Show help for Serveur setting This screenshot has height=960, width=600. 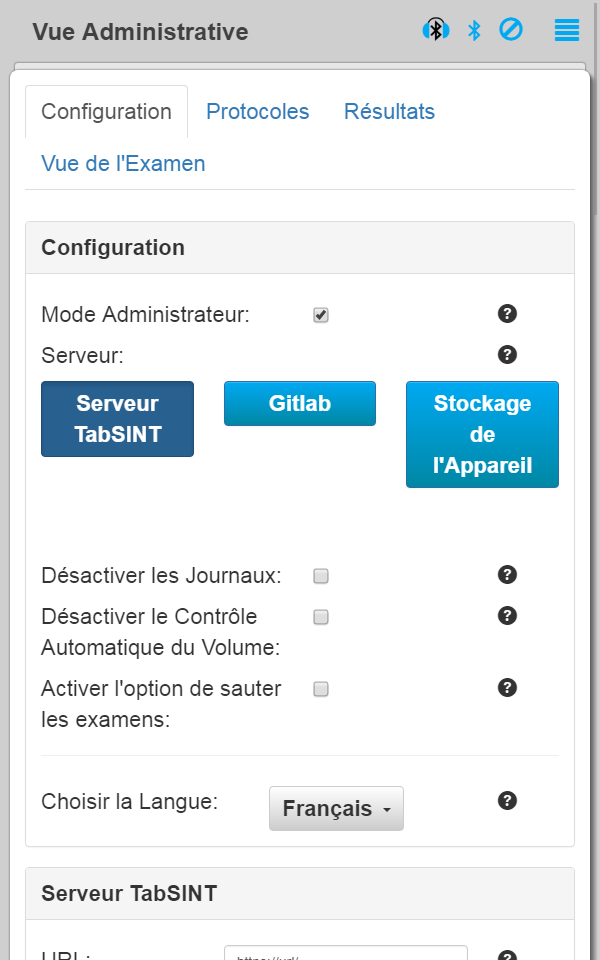[507, 354]
